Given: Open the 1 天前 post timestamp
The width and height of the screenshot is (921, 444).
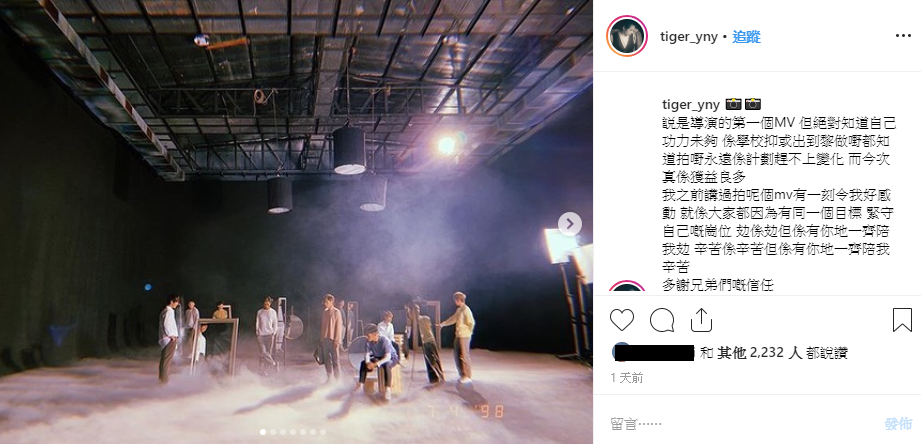Looking at the screenshot, I should [x=627, y=378].
